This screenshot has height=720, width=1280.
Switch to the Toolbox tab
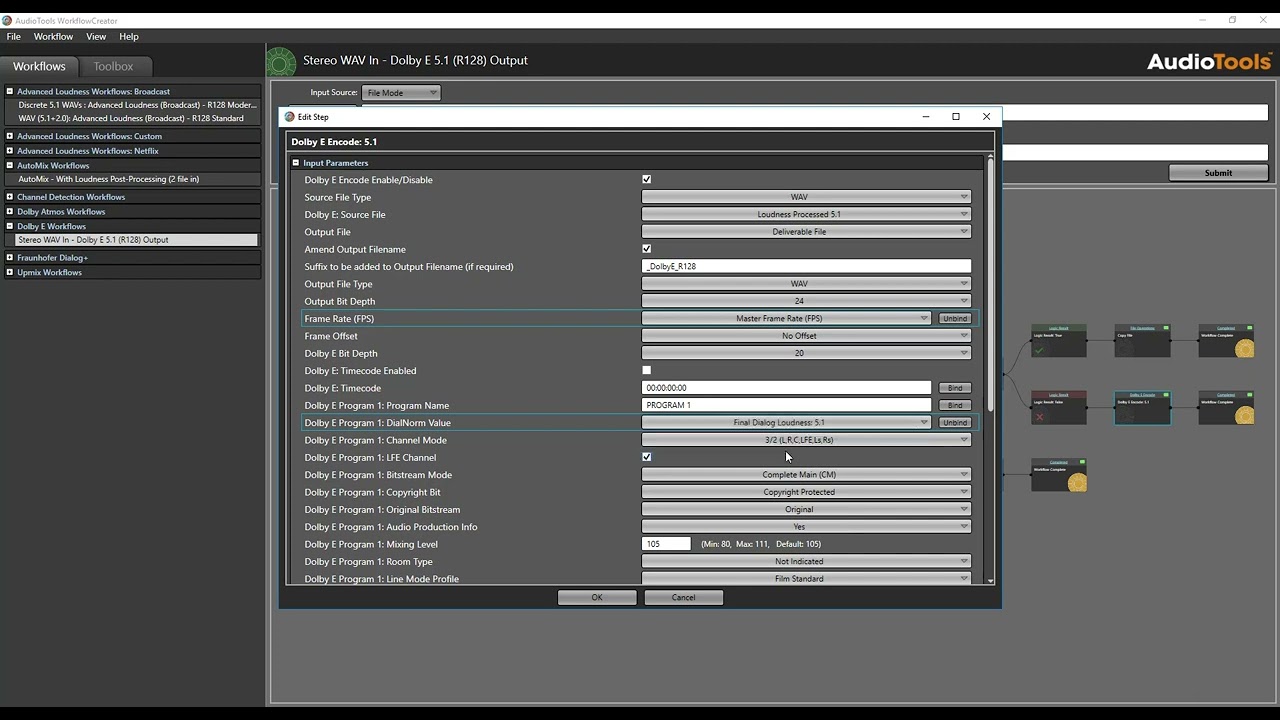(113, 66)
